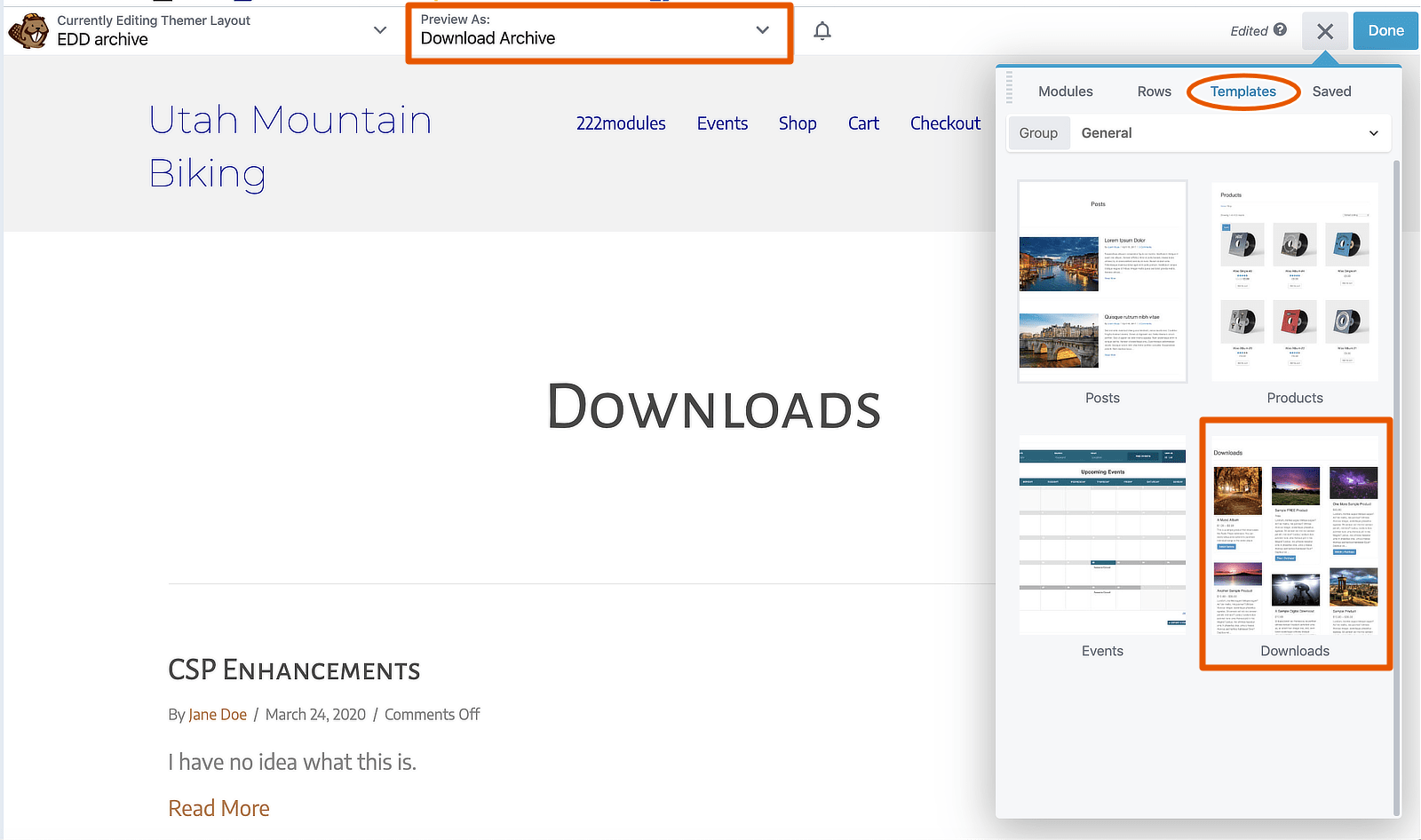
Task: Close the content panel with X
Action: click(x=1324, y=31)
